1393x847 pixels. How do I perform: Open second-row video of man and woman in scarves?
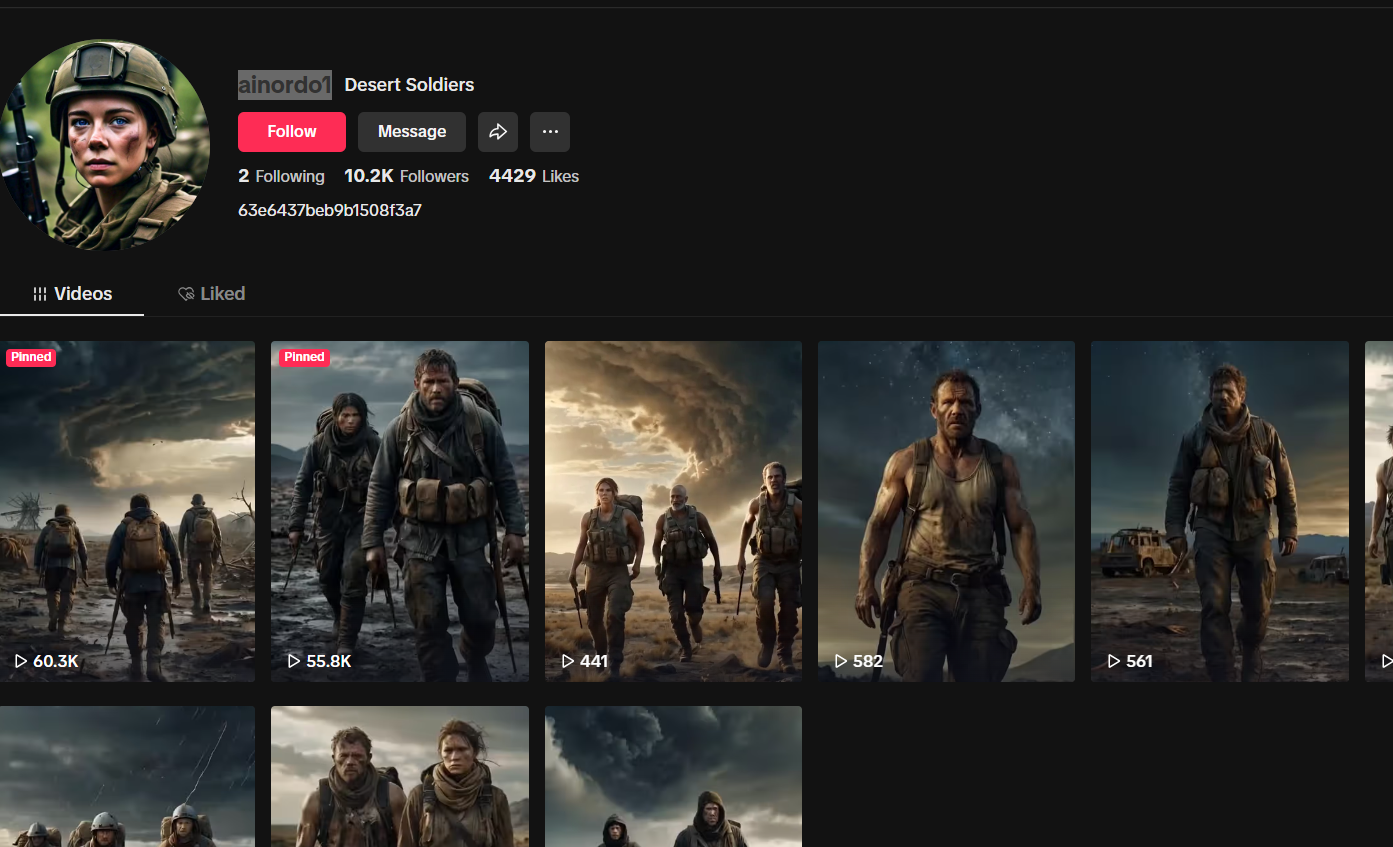(x=400, y=777)
